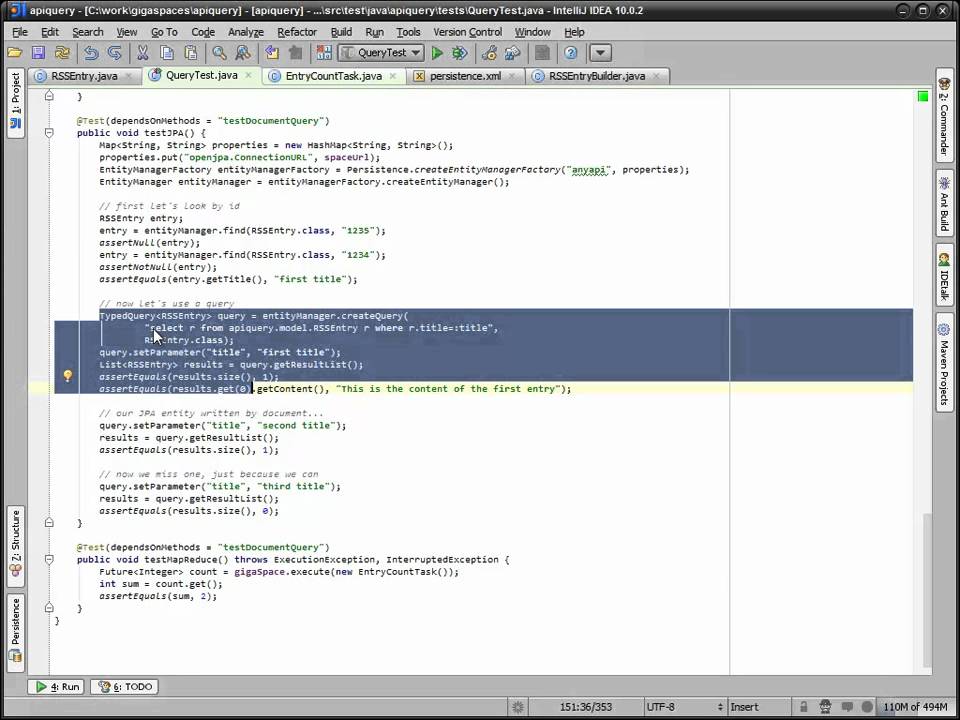This screenshot has width=960, height=720.
Task: Open the Ant Build side panel
Action: 944,203
